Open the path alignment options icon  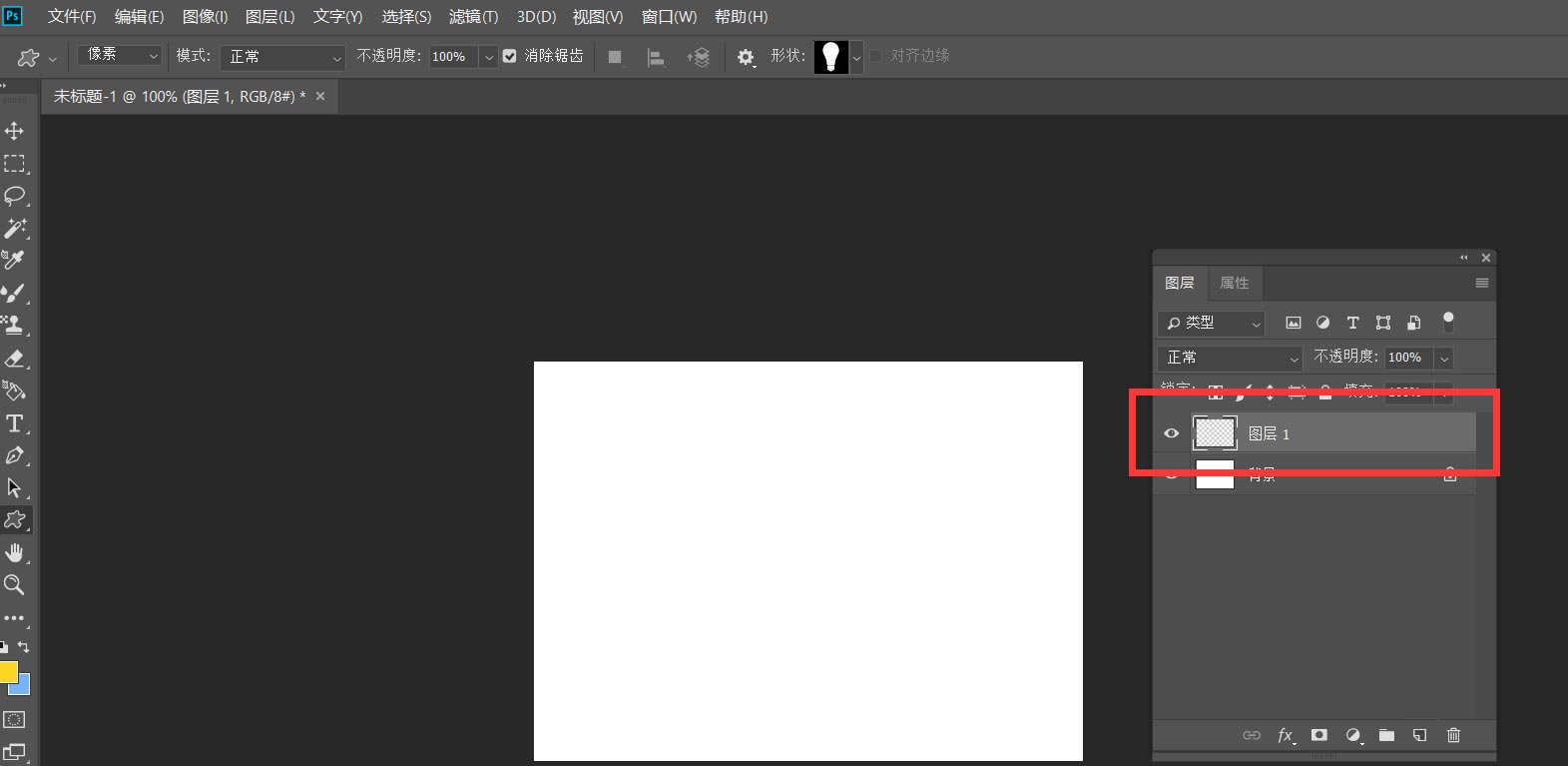coord(656,57)
